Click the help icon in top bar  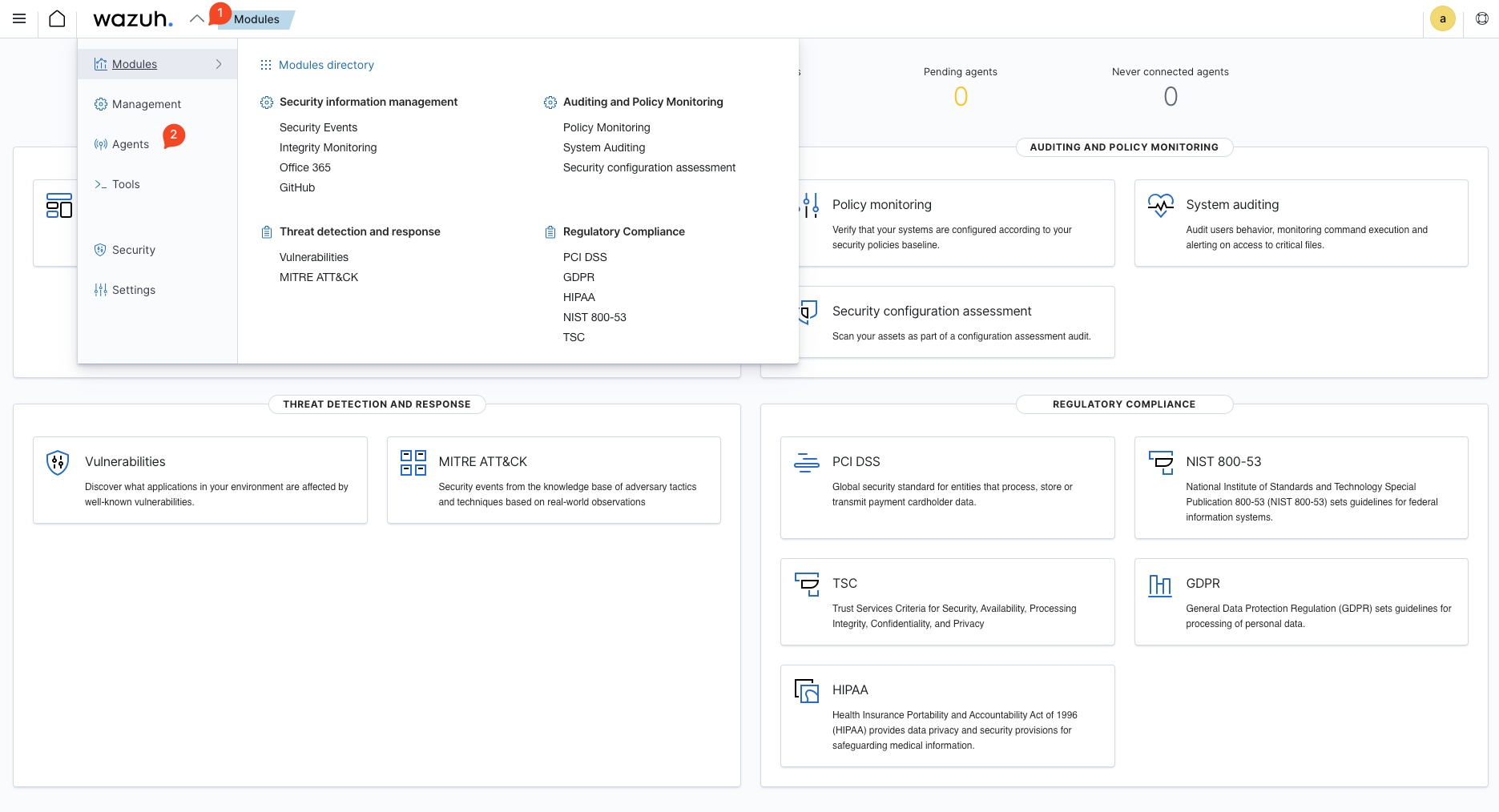[1481, 19]
